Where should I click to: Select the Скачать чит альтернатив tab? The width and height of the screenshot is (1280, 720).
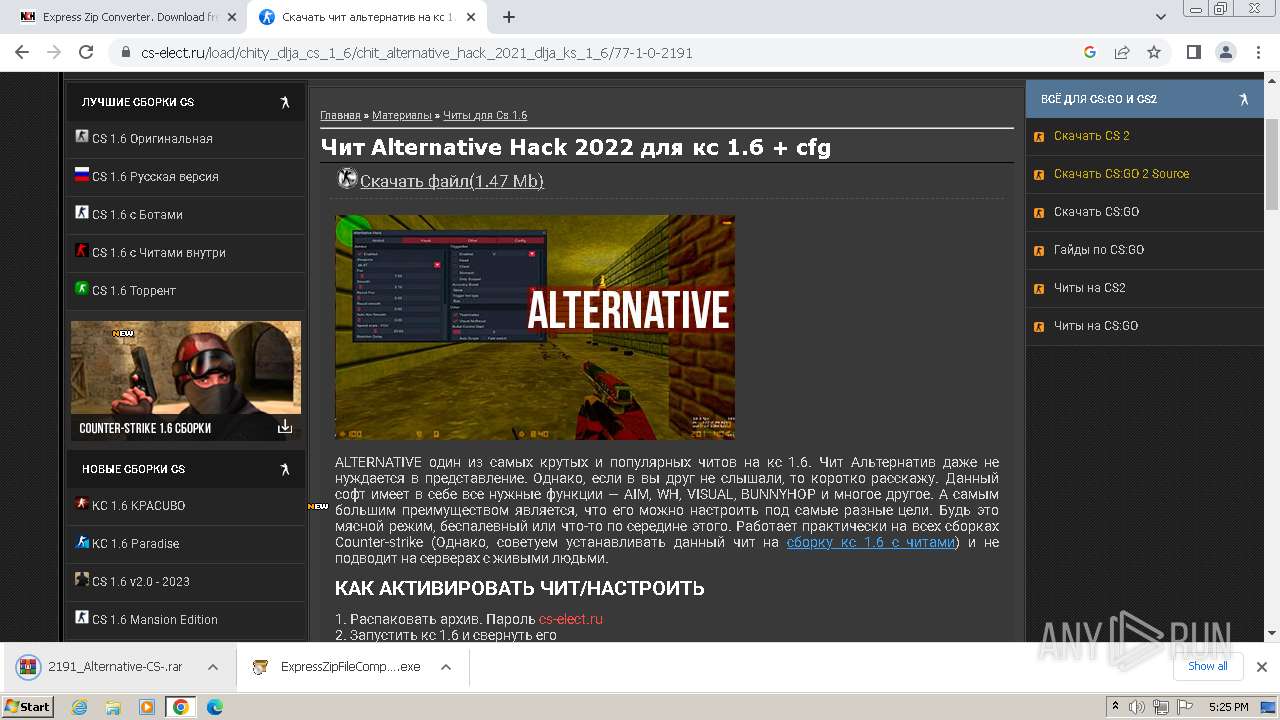pyautogui.click(x=365, y=17)
